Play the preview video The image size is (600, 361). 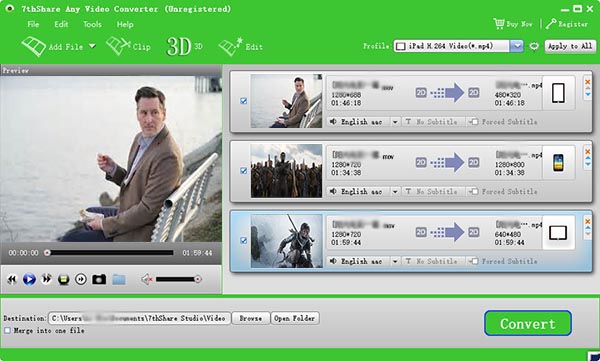point(29,279)
